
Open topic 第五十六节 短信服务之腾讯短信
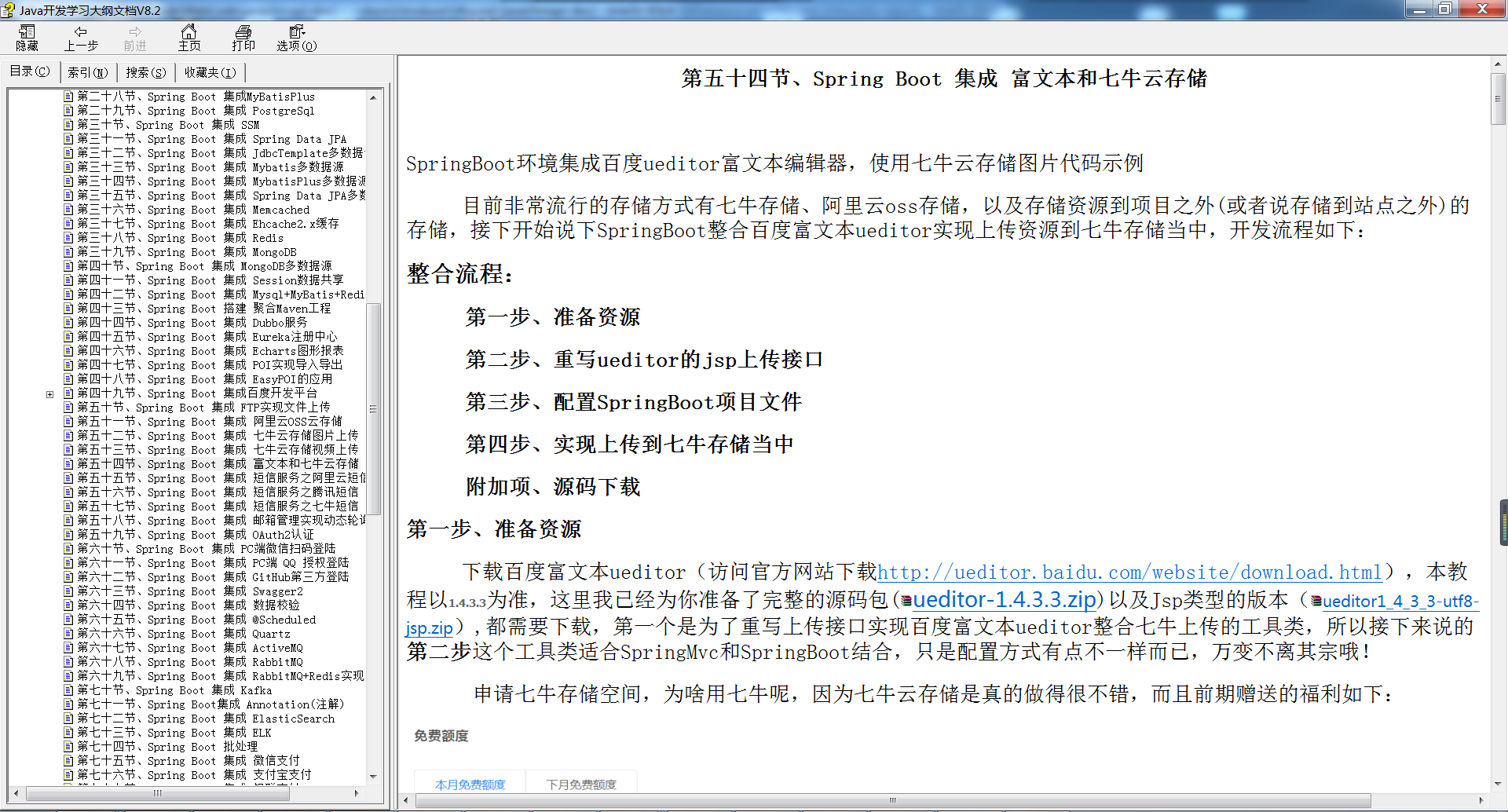(218, 492)
